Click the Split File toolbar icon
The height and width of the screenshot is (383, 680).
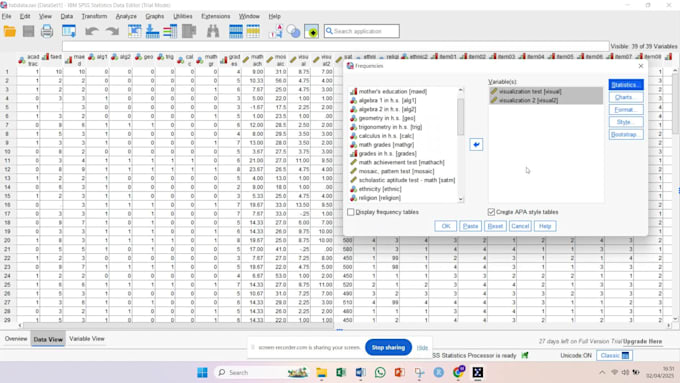pyautogui.click(x=235, y=31)
